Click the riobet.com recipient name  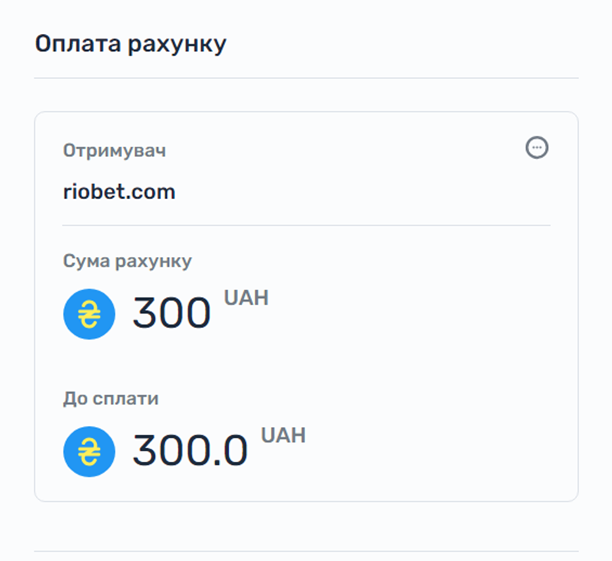tap(119, 191)
